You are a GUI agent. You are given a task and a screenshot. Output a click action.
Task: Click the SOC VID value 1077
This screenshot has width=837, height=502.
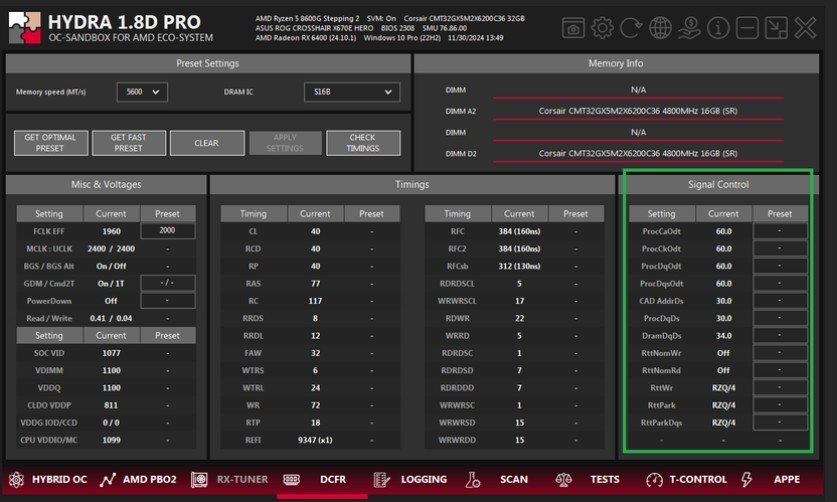pyautogui.click(x=111, y=353)
